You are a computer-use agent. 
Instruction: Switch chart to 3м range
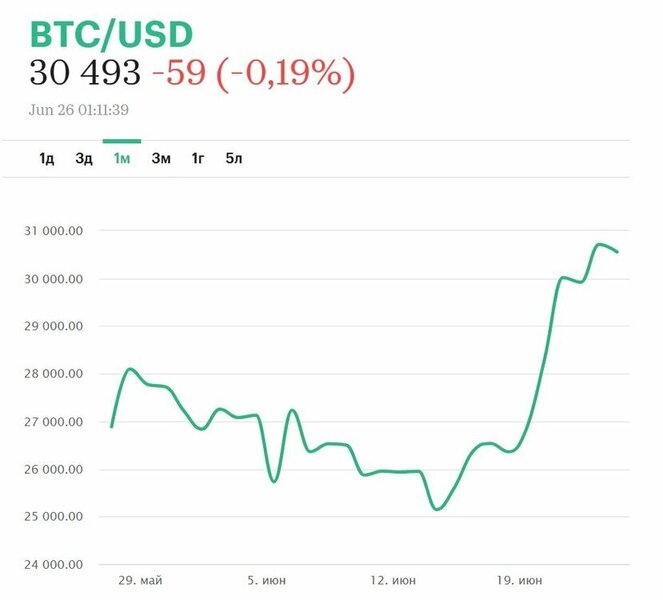tap(161, 159)
